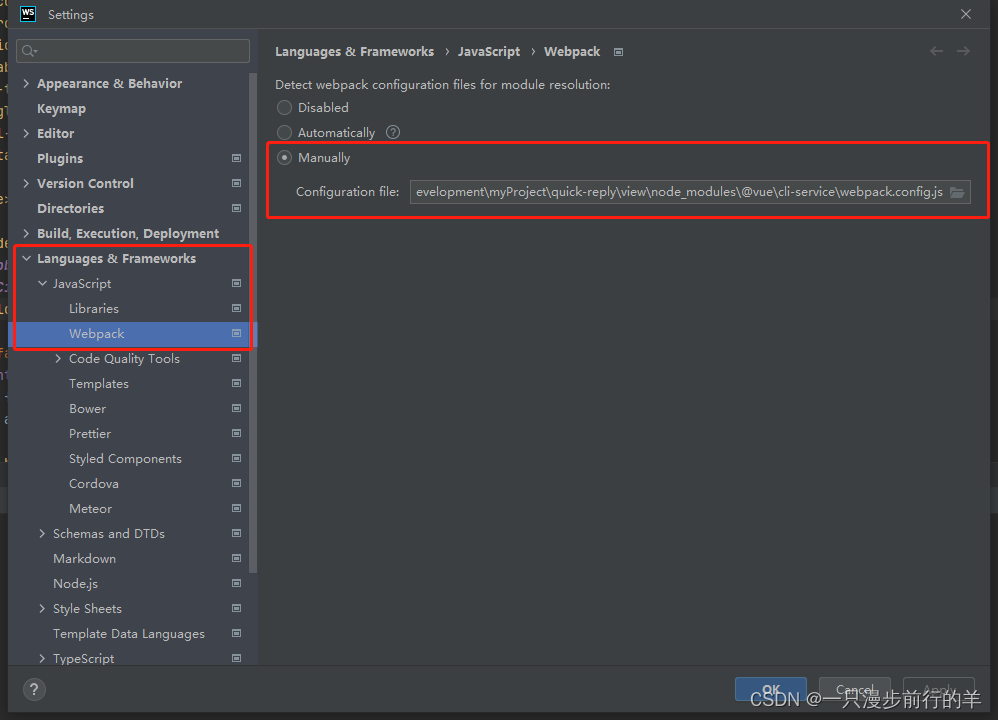Viewport: 998px width, 720px height.
Task: Expand the Editor section
Action: 26,133
